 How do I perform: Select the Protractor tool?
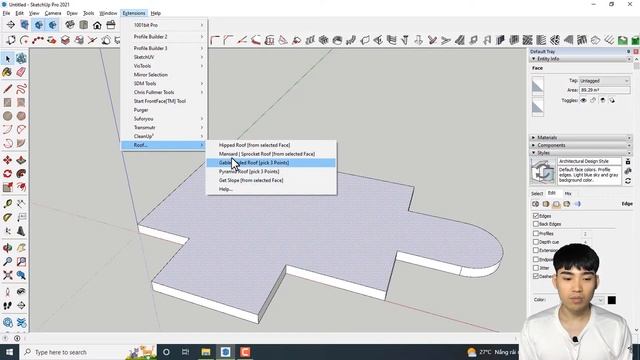pos(7,217)
